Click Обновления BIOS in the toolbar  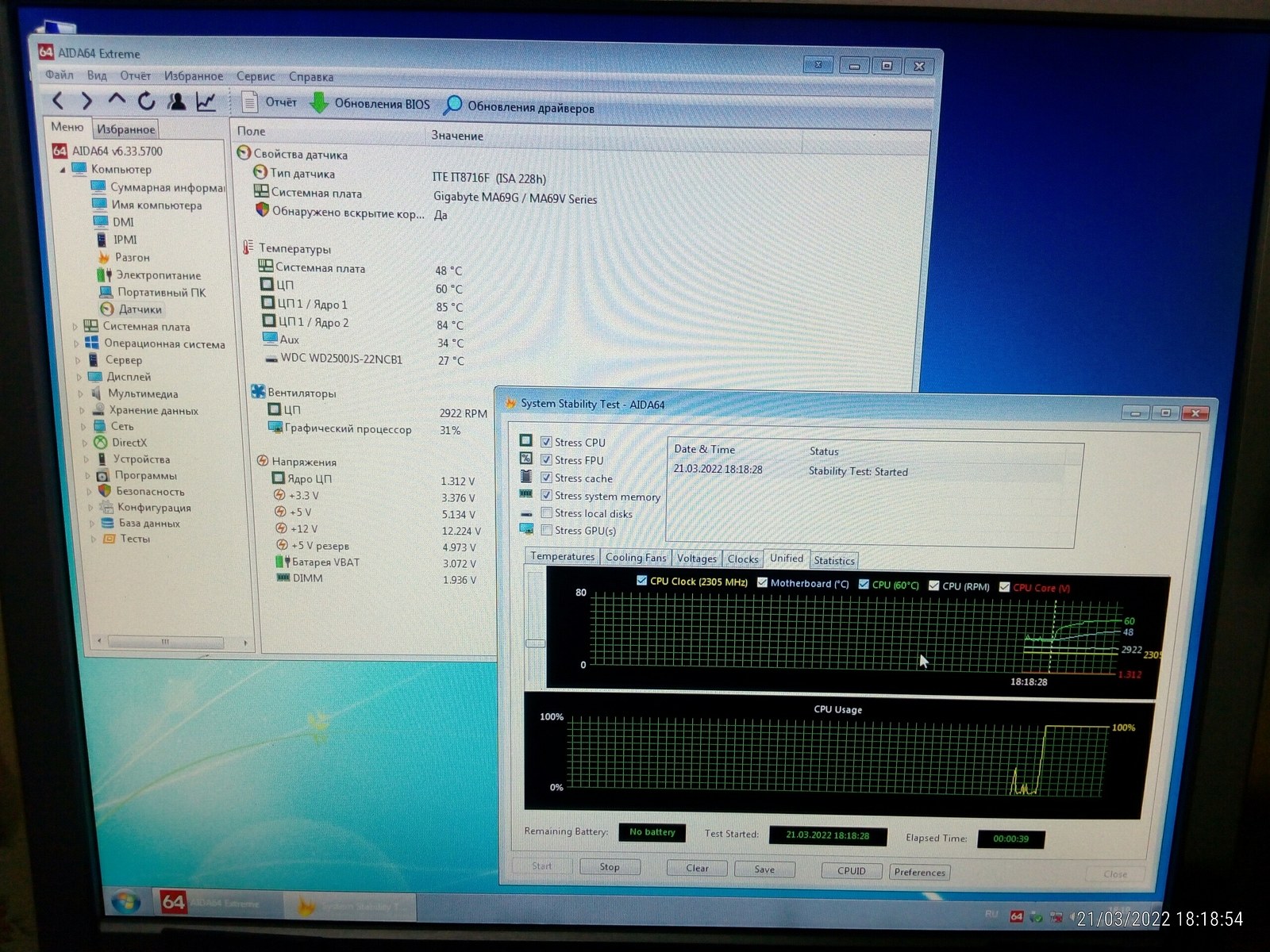(369, 104)
